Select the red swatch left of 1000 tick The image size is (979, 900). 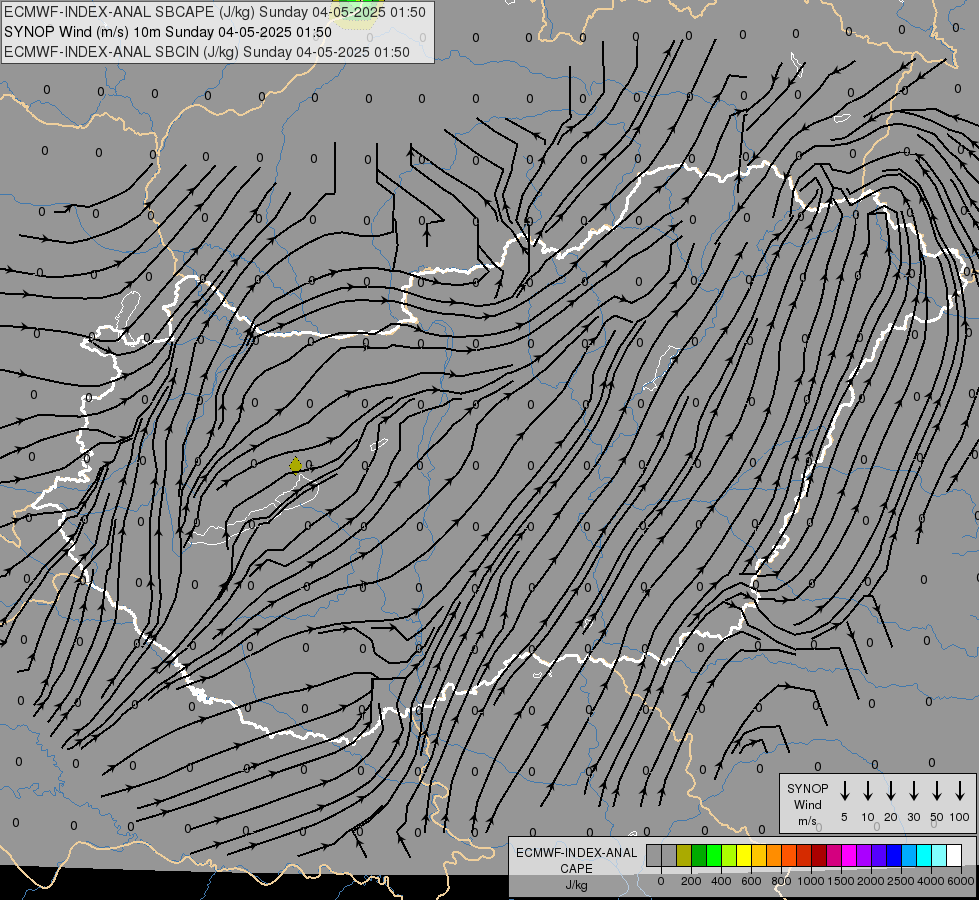click(805, 855)
